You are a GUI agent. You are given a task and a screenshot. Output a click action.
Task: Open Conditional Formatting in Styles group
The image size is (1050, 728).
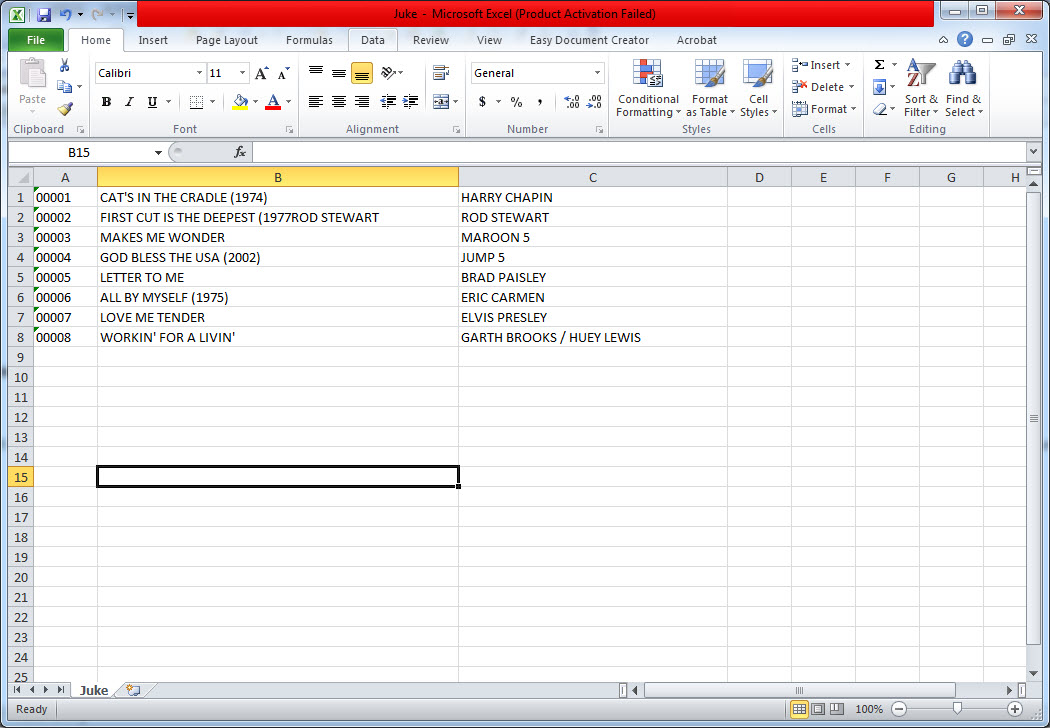tap(647, 89)
